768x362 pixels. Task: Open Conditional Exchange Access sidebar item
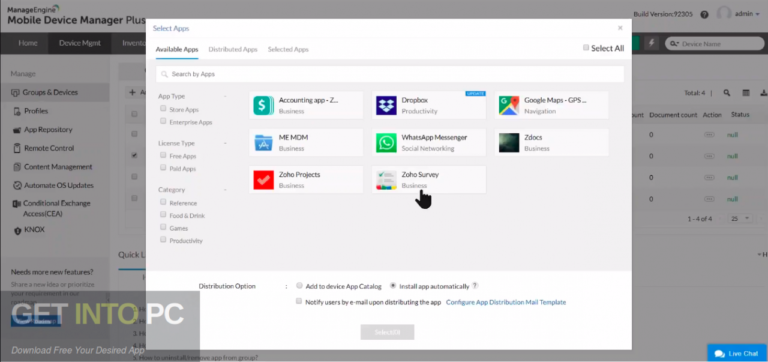coord(56,208)
